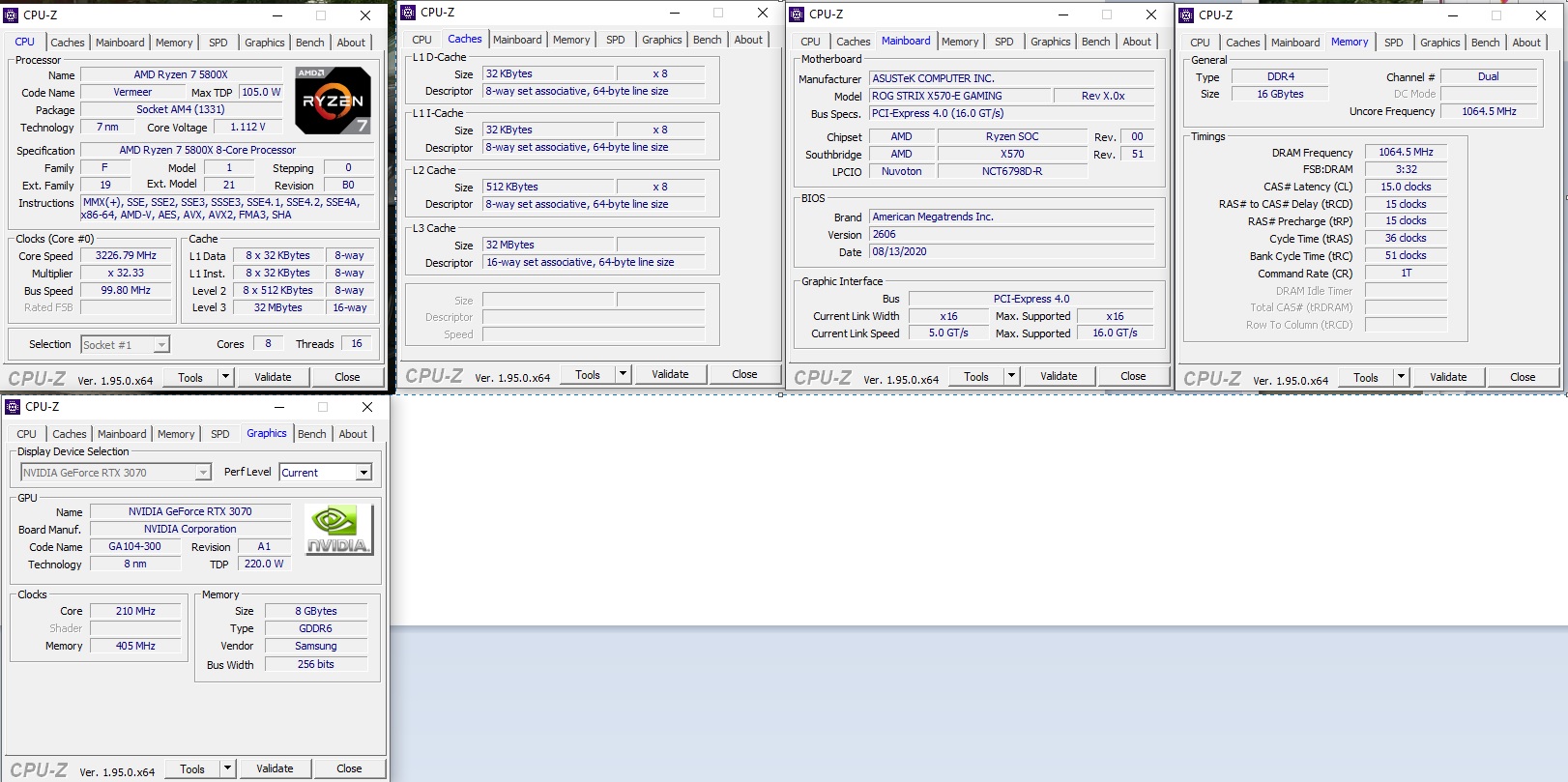
Task: Click the NVIDIA logo image
Action: pos(338,530)
